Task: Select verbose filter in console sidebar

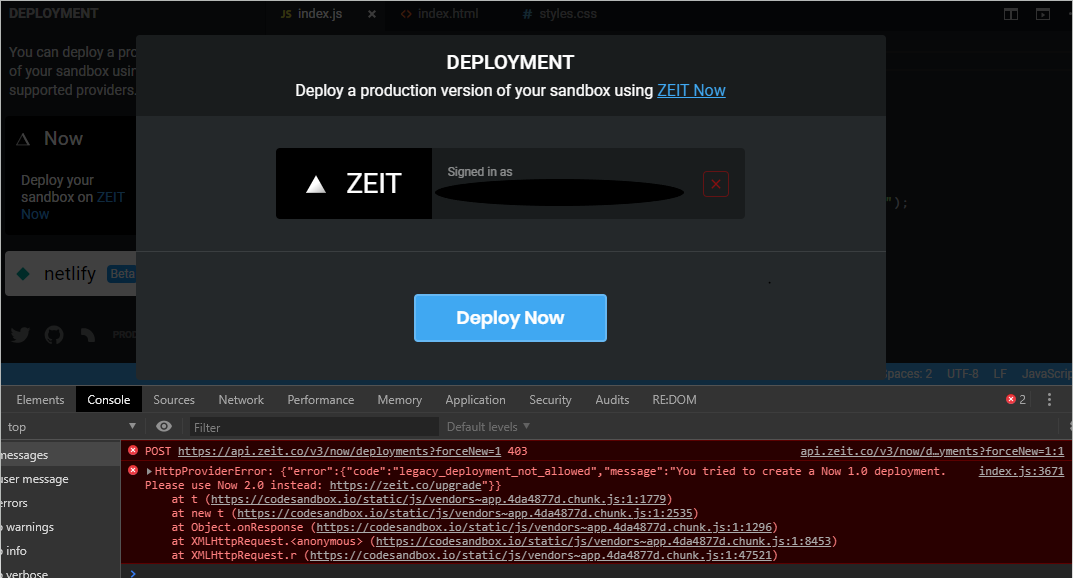Action: pos(60,573)
